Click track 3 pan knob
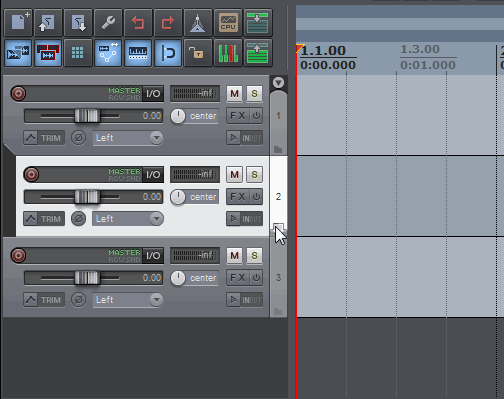 (178, 278)
